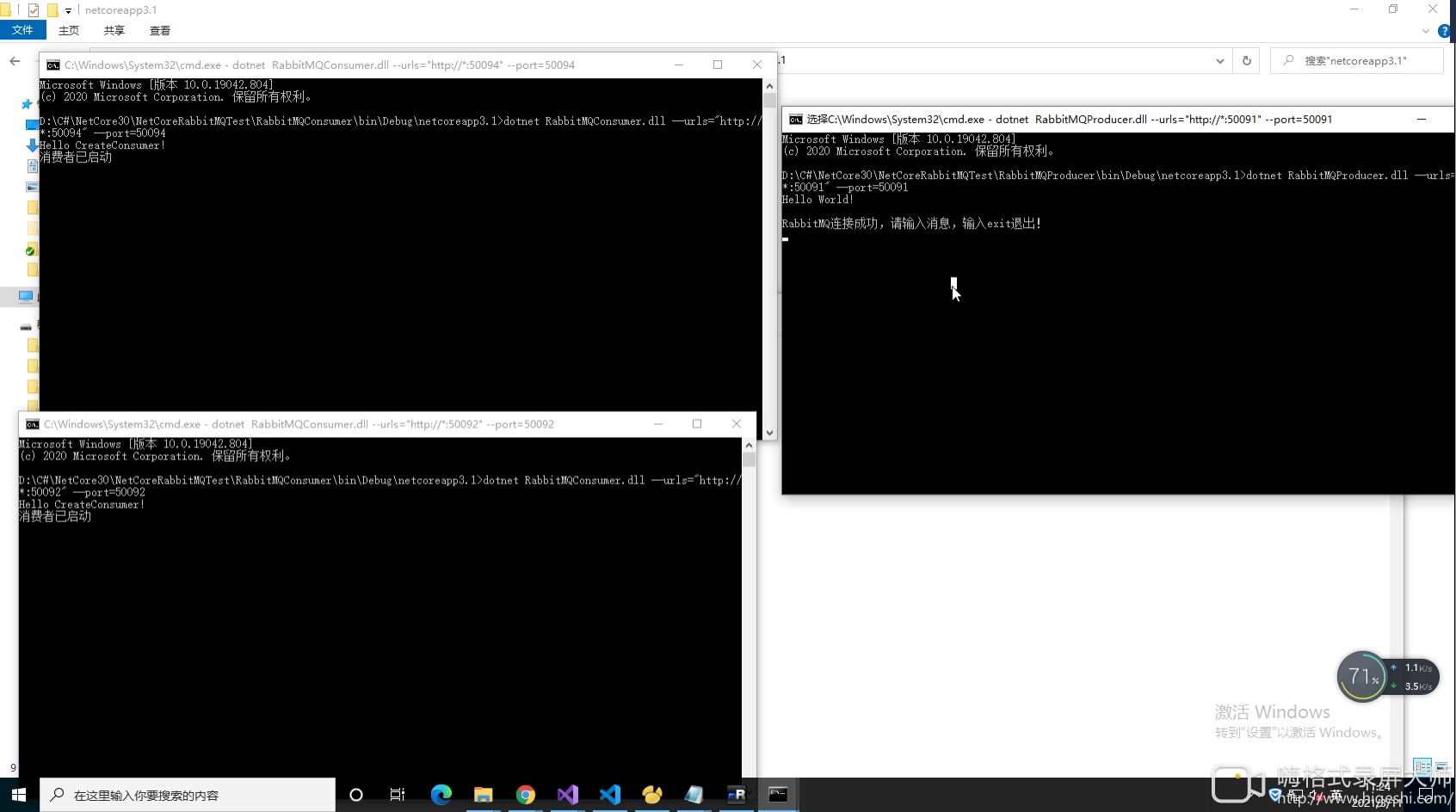Launch Google Chrome from the taskbar

point(525,795)
